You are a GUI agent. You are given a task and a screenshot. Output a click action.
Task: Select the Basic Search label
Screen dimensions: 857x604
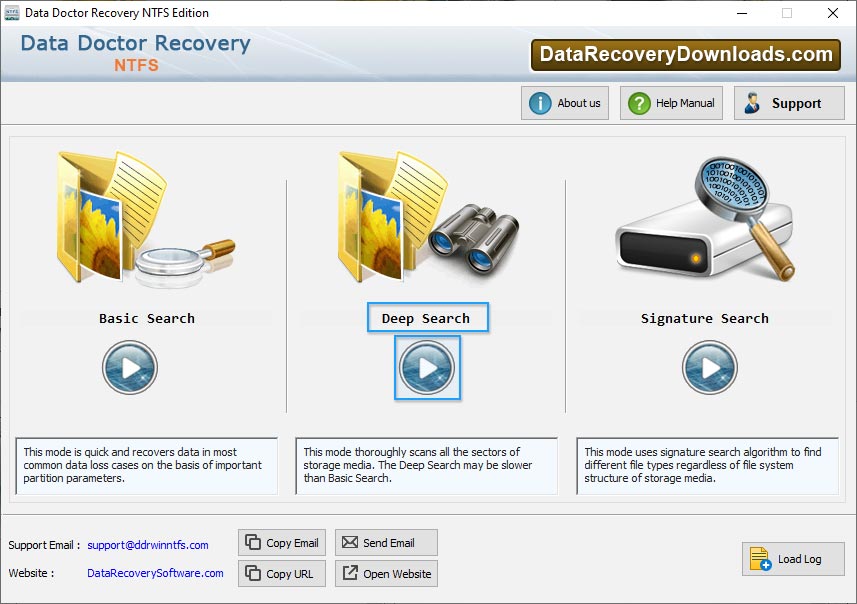tap(146, 319)
